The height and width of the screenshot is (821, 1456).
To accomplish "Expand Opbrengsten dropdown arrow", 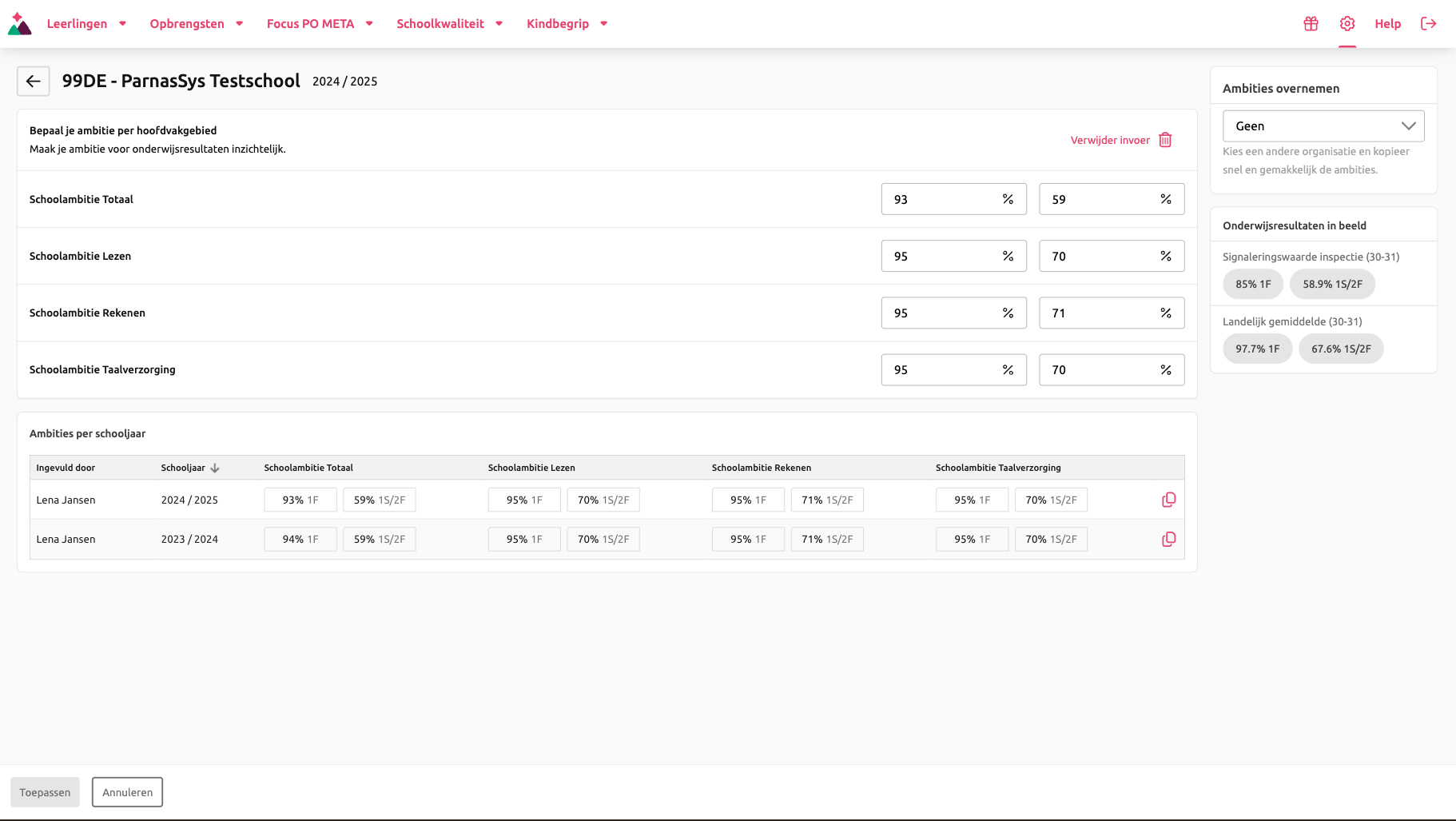I will point(239,24).
